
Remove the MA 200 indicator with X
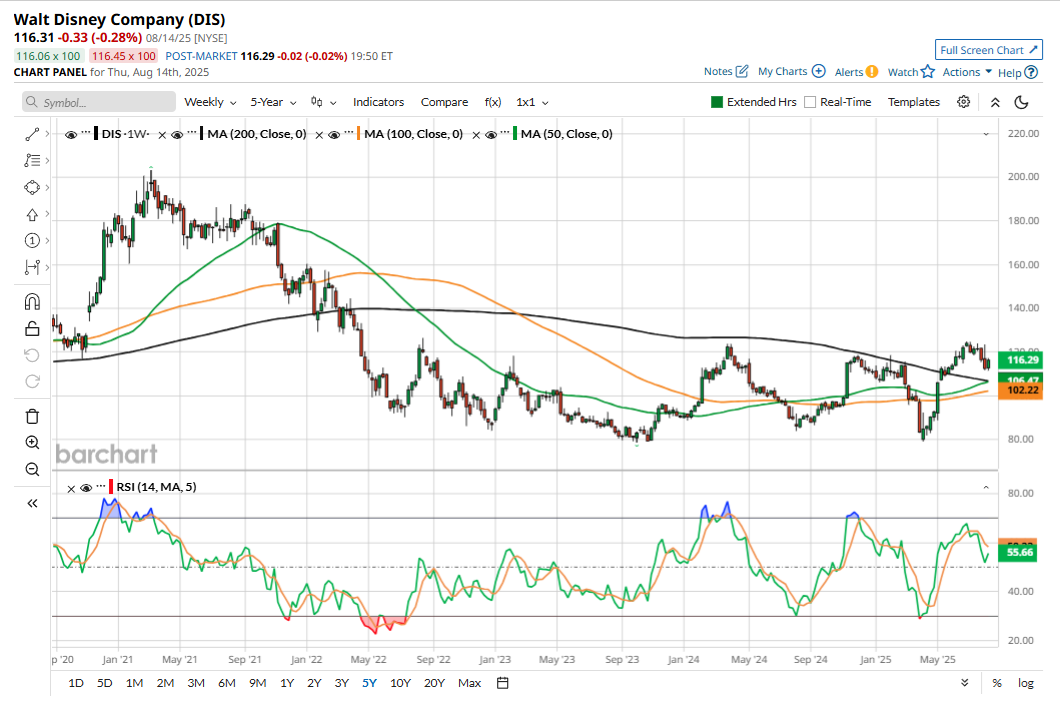tap(162, 135)
